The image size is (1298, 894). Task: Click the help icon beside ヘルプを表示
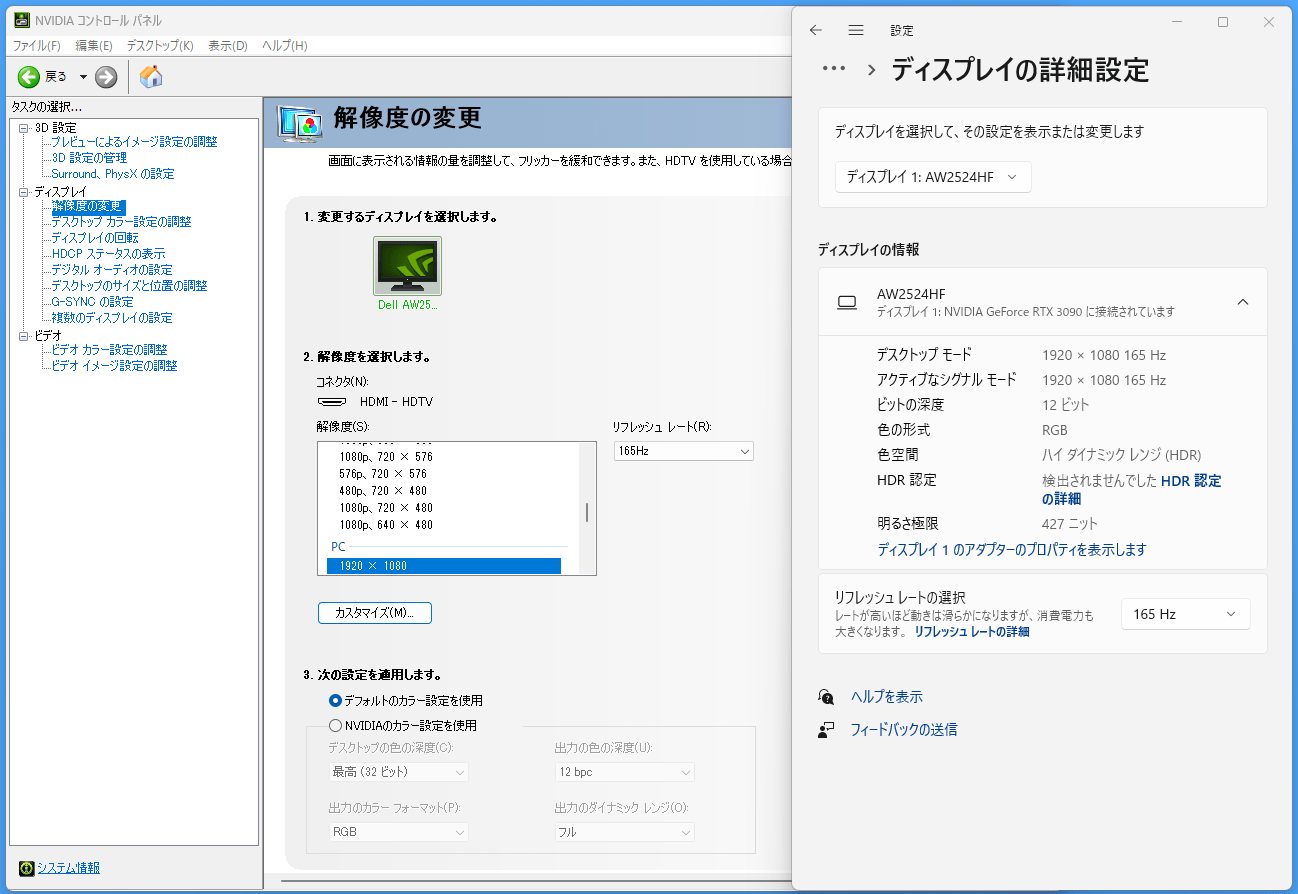pyautogui.click(x=826, y=697)
